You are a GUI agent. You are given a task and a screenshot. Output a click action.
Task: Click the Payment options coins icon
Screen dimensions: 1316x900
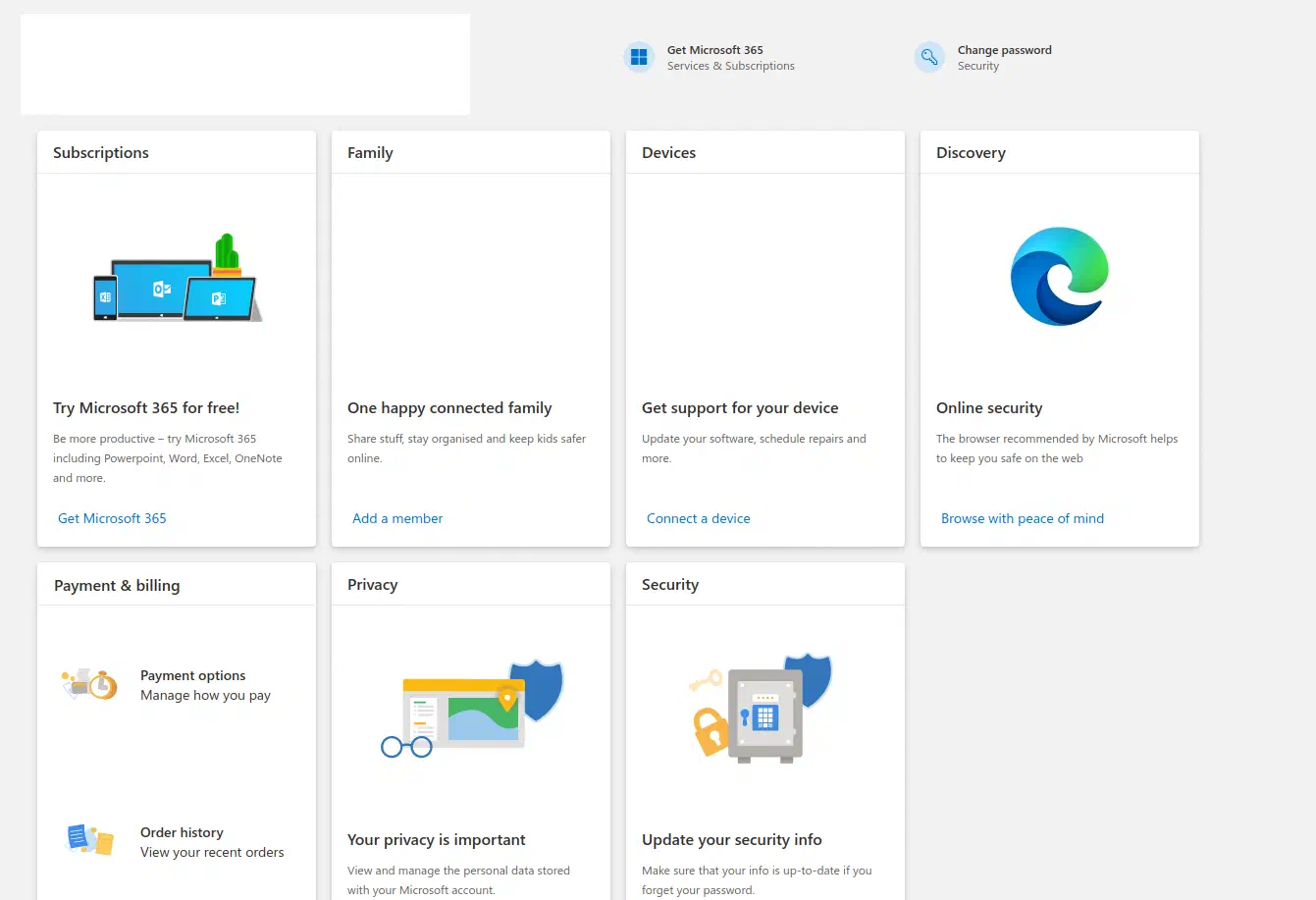coord(88,684)
